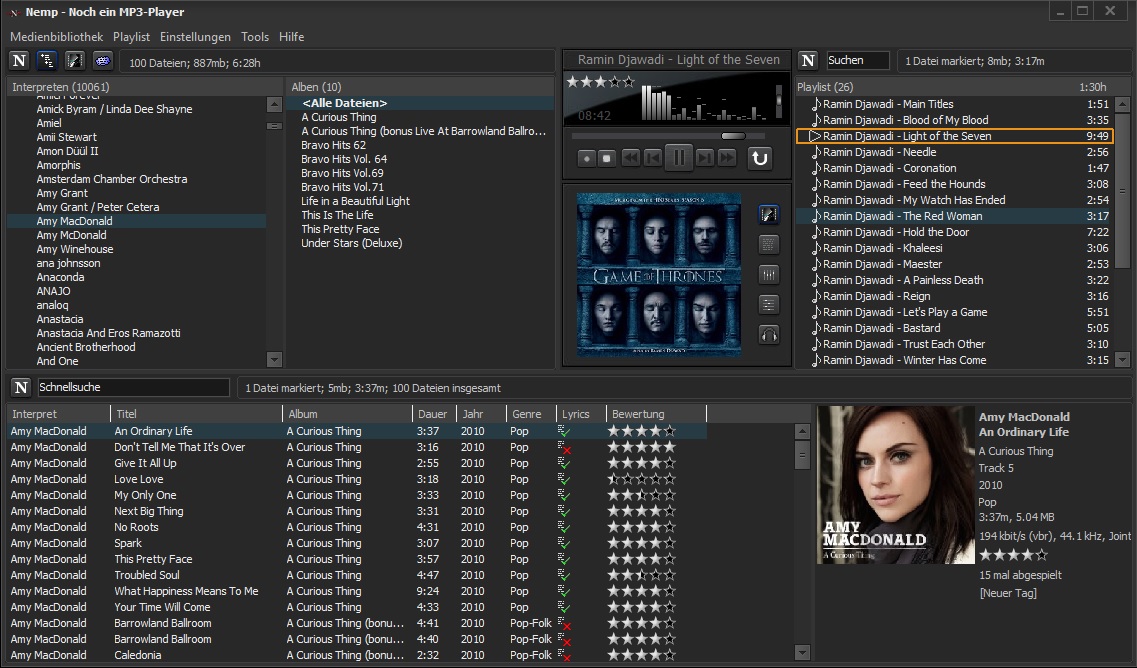
Task: Click the [Neuer Tag] link
Action: [1008, 593]
